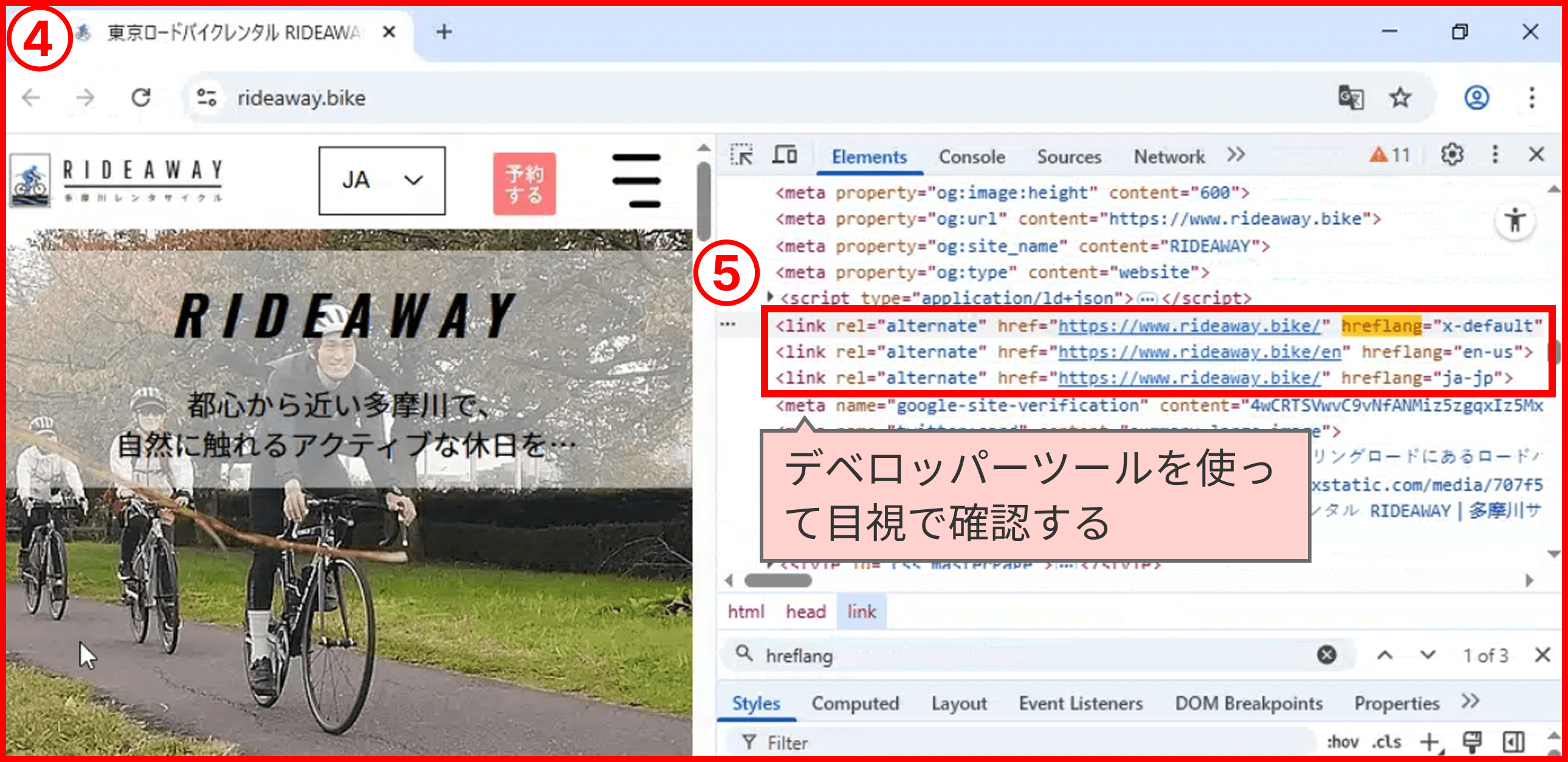The height and width of the screenshot is (762, 1568).
Task: Switch to the Console tab
Action: click(x=971, y=156)
